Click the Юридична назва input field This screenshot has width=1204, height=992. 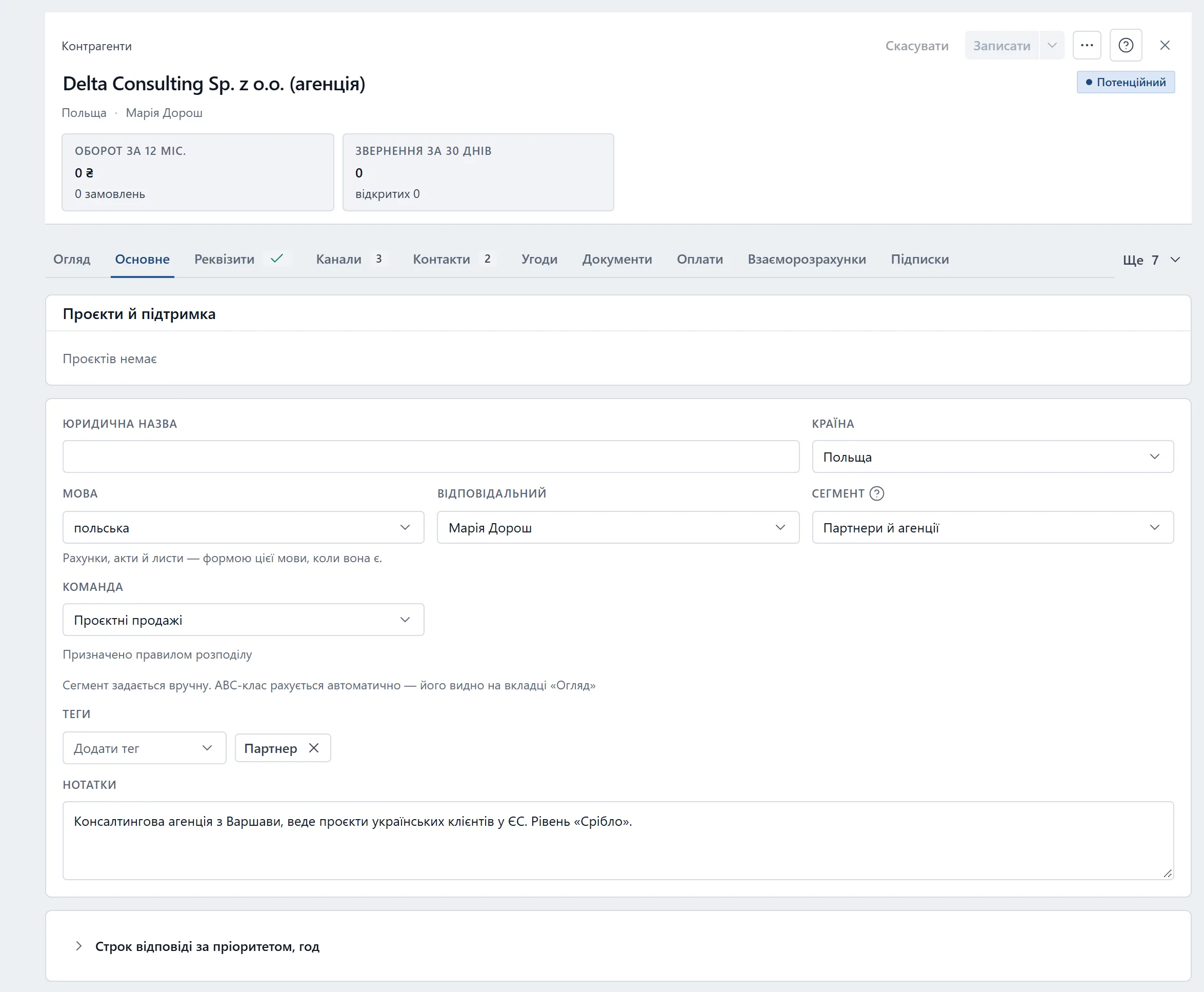click(x=431, y=457)
